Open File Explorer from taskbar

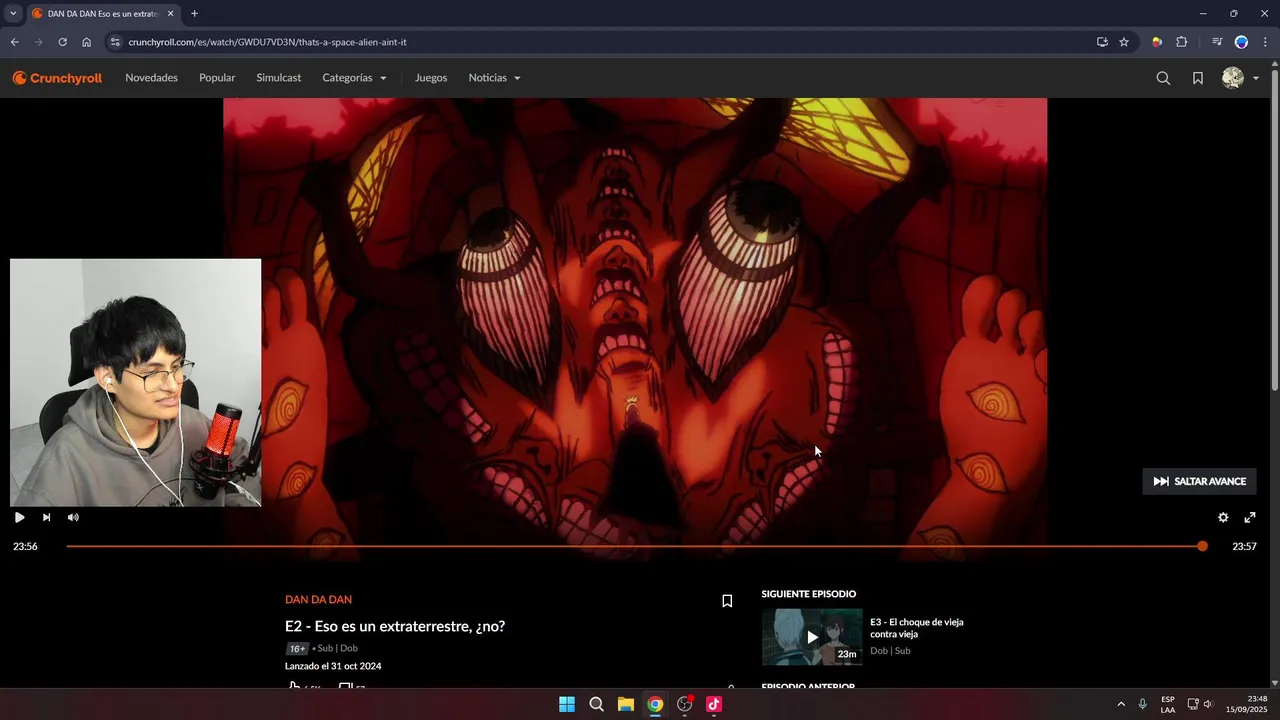(x=625, y=704)
